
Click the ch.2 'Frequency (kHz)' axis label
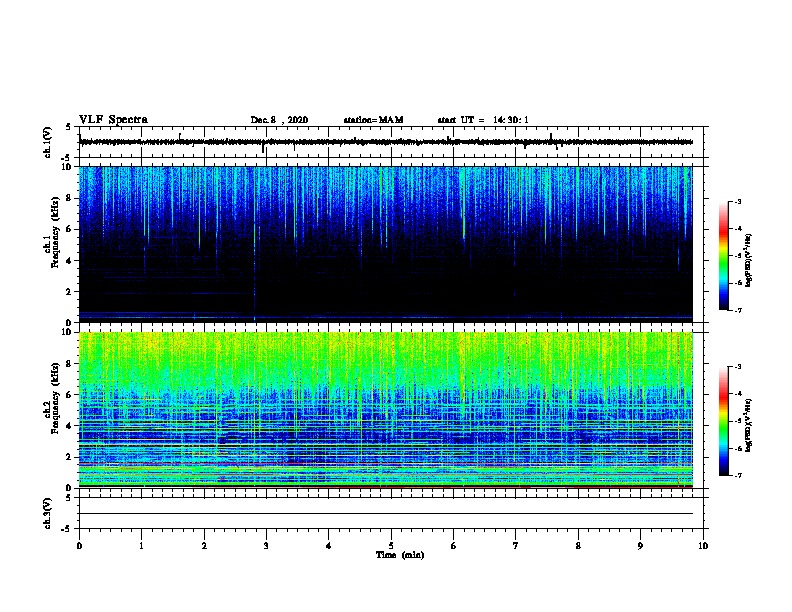pyautogui.click(x=55, y=398)
